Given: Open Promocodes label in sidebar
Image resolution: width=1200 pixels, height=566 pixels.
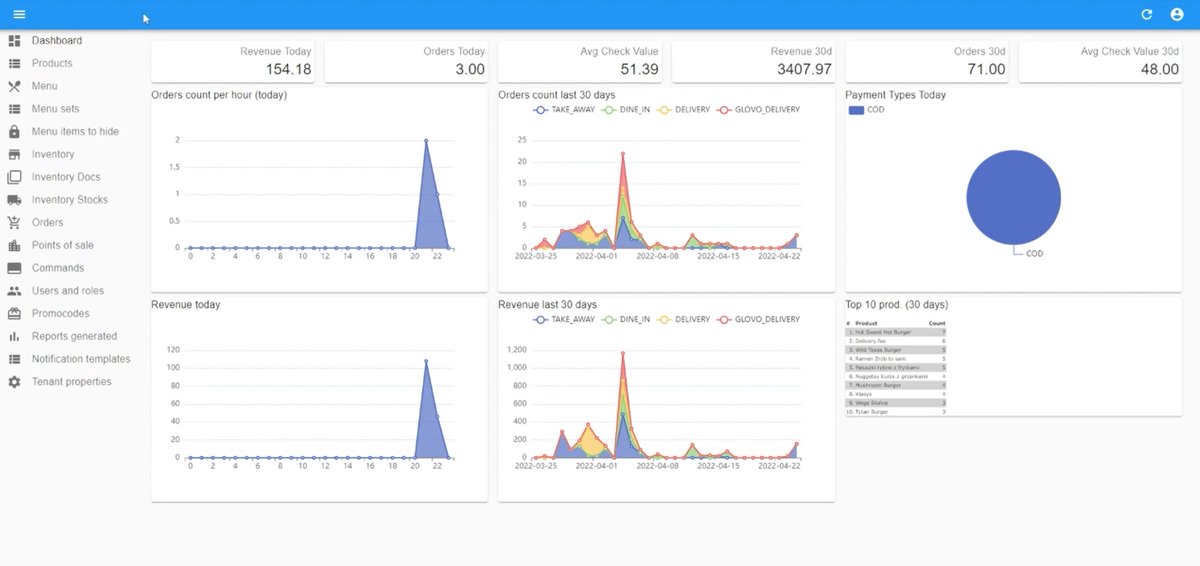Looking at the screenshot, I should coord(61,314).
